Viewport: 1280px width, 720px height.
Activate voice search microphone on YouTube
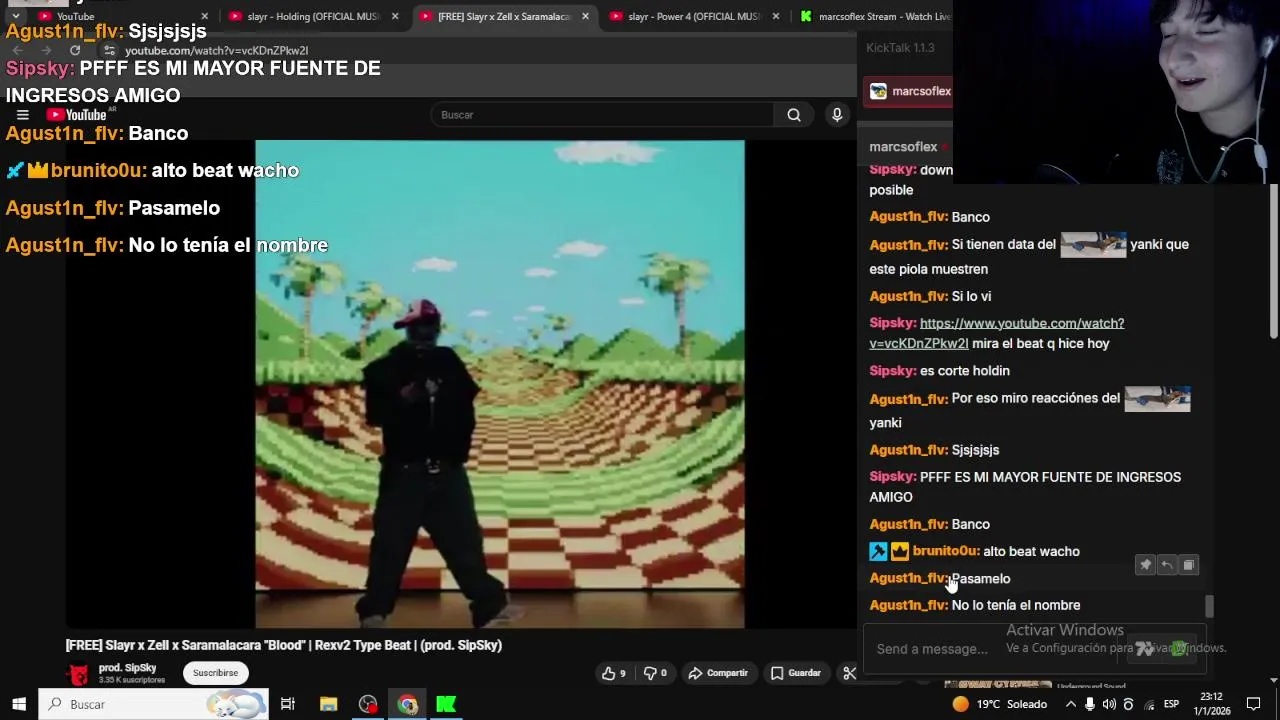tap(837, 115)
